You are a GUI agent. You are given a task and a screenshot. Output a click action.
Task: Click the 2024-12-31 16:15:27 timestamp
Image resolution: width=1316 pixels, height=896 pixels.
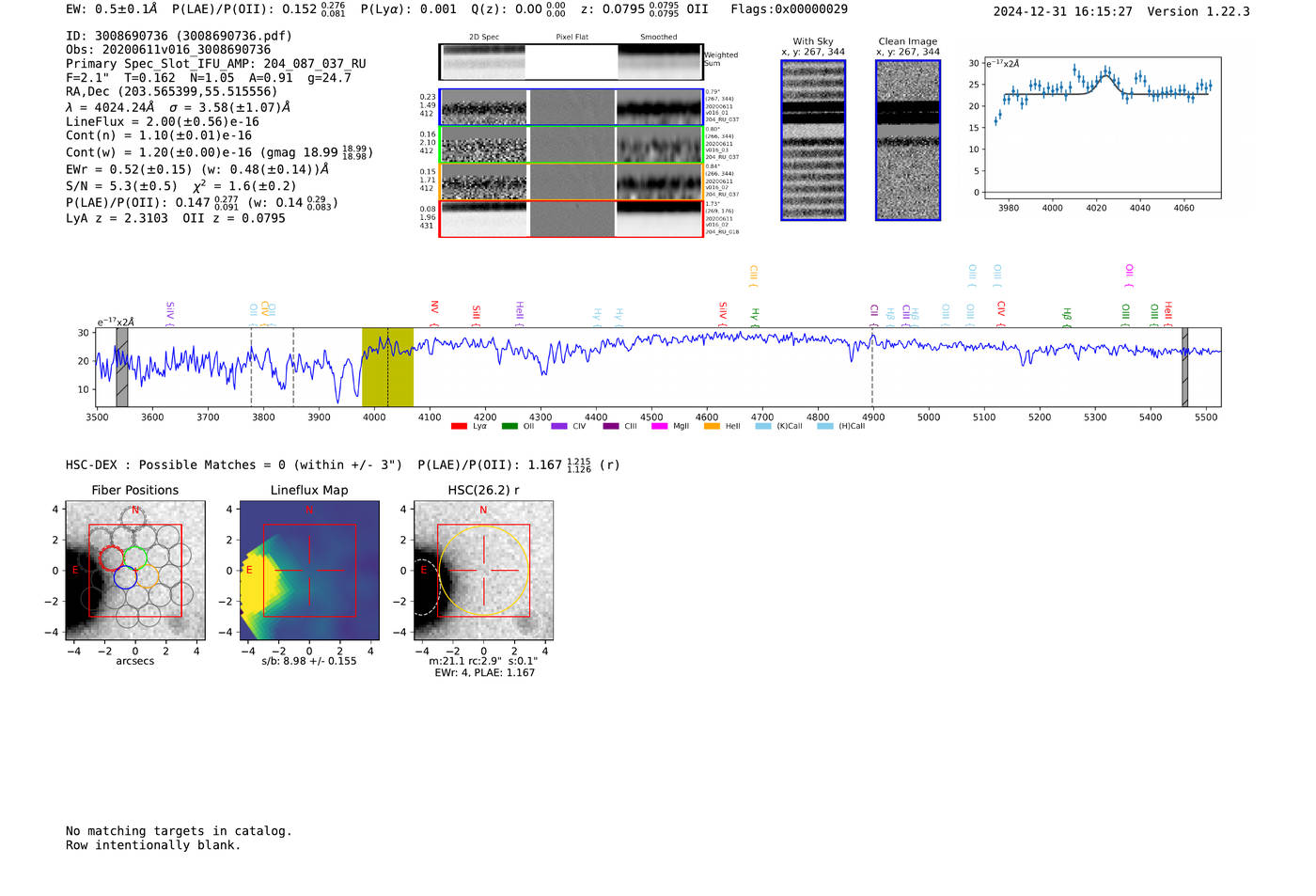coord(1062,11)
